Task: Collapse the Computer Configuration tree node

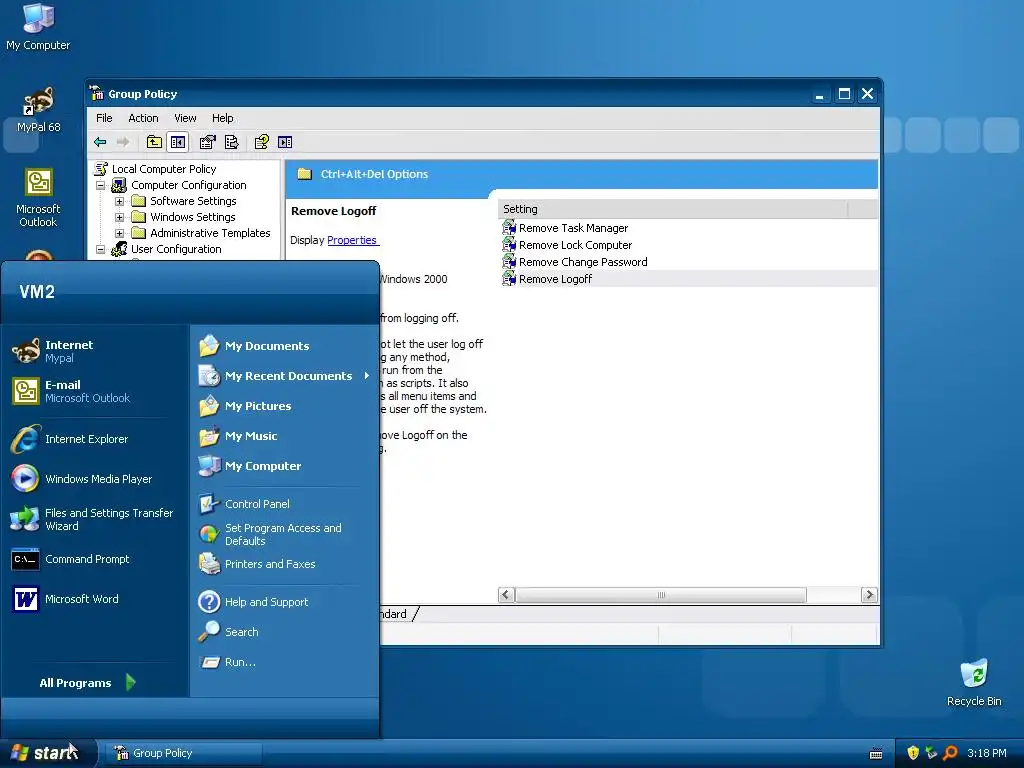Action: 101,185
